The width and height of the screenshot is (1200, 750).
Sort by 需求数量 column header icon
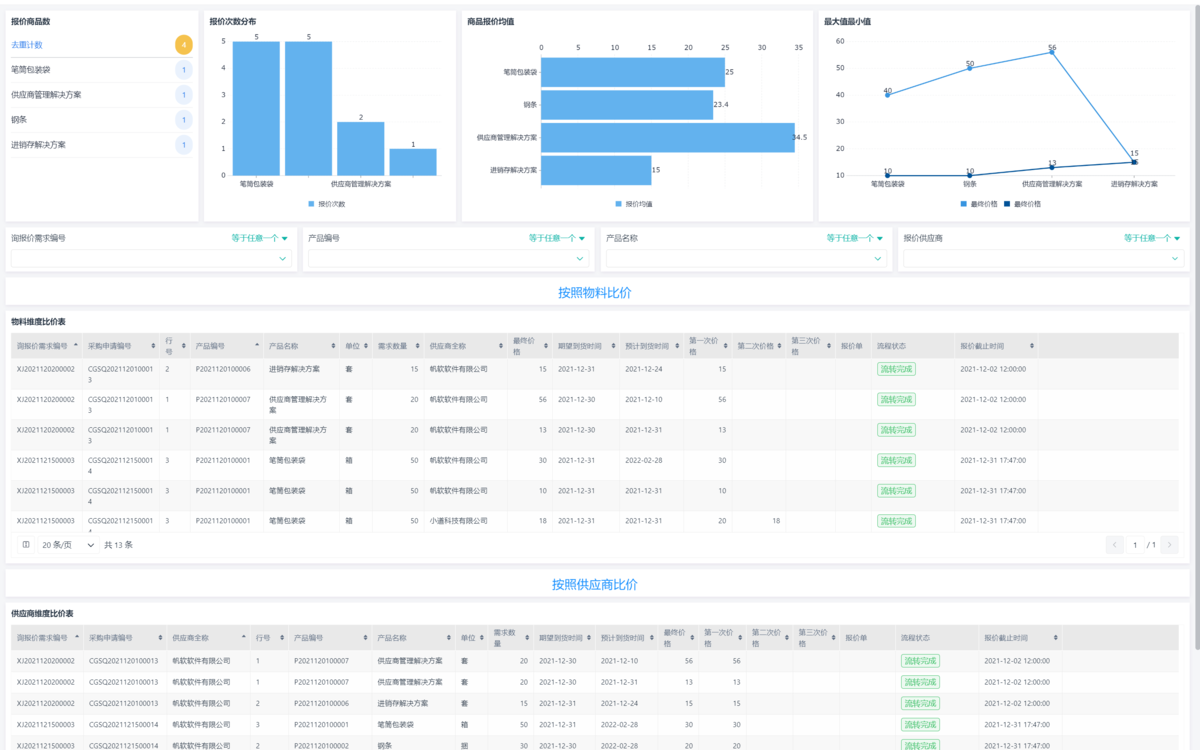click(x=416, y=346)
